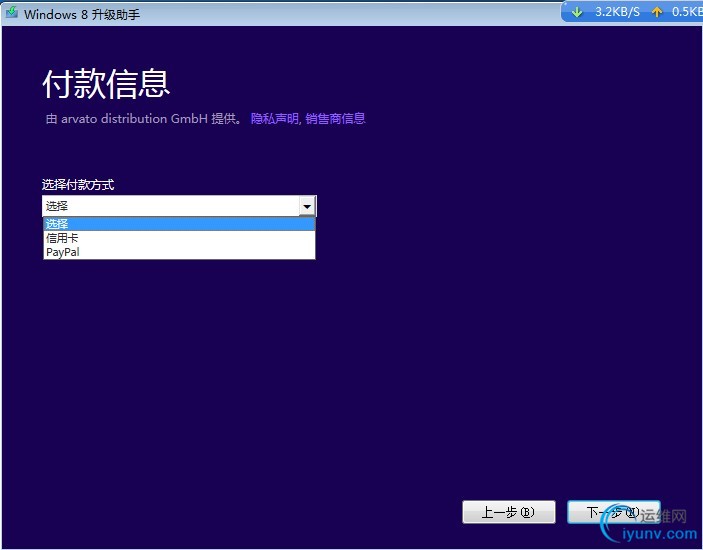Click the 3.2KB/S download speed reading
The image size is (703, 550).
pos(617,12)
